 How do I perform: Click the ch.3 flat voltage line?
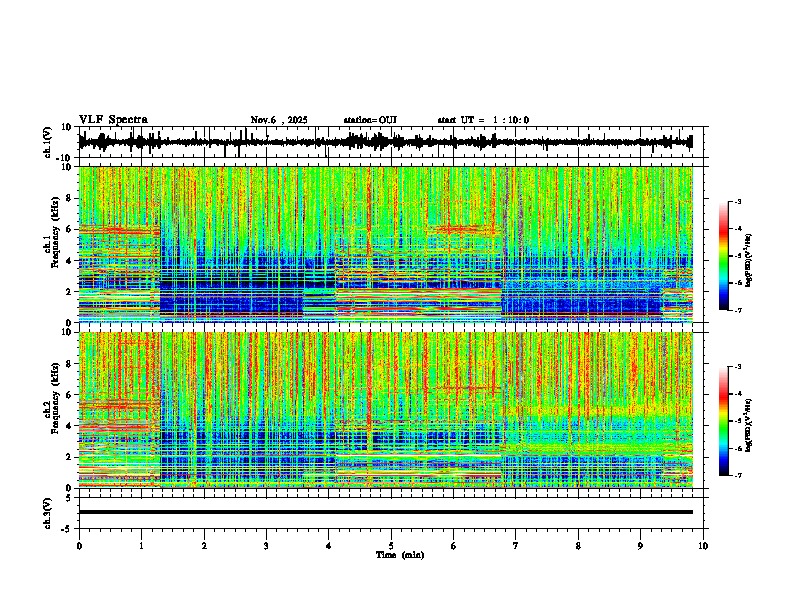pyautogui.click(x=385, y=512)
